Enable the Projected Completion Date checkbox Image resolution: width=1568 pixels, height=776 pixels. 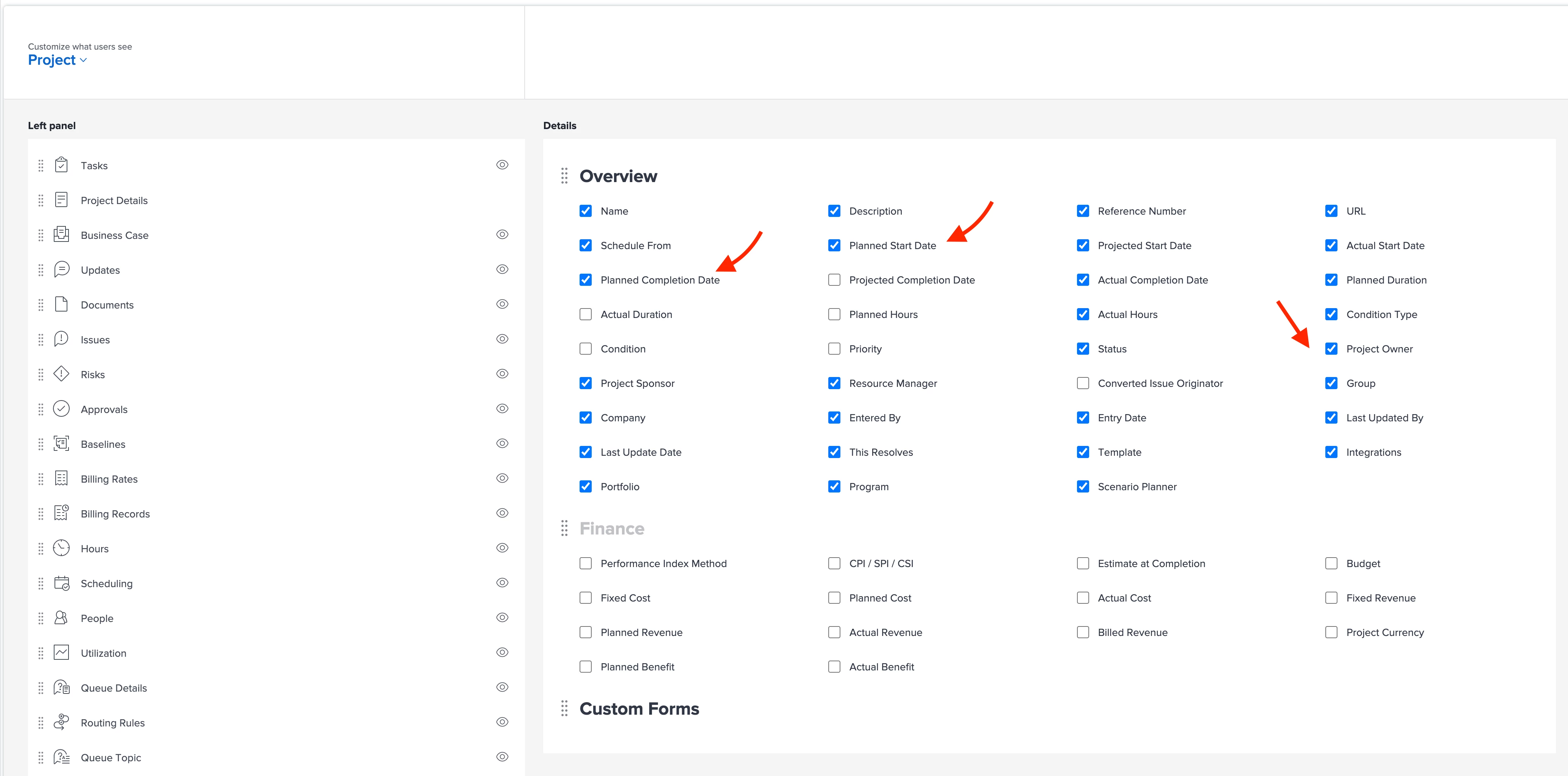point(834,280)
